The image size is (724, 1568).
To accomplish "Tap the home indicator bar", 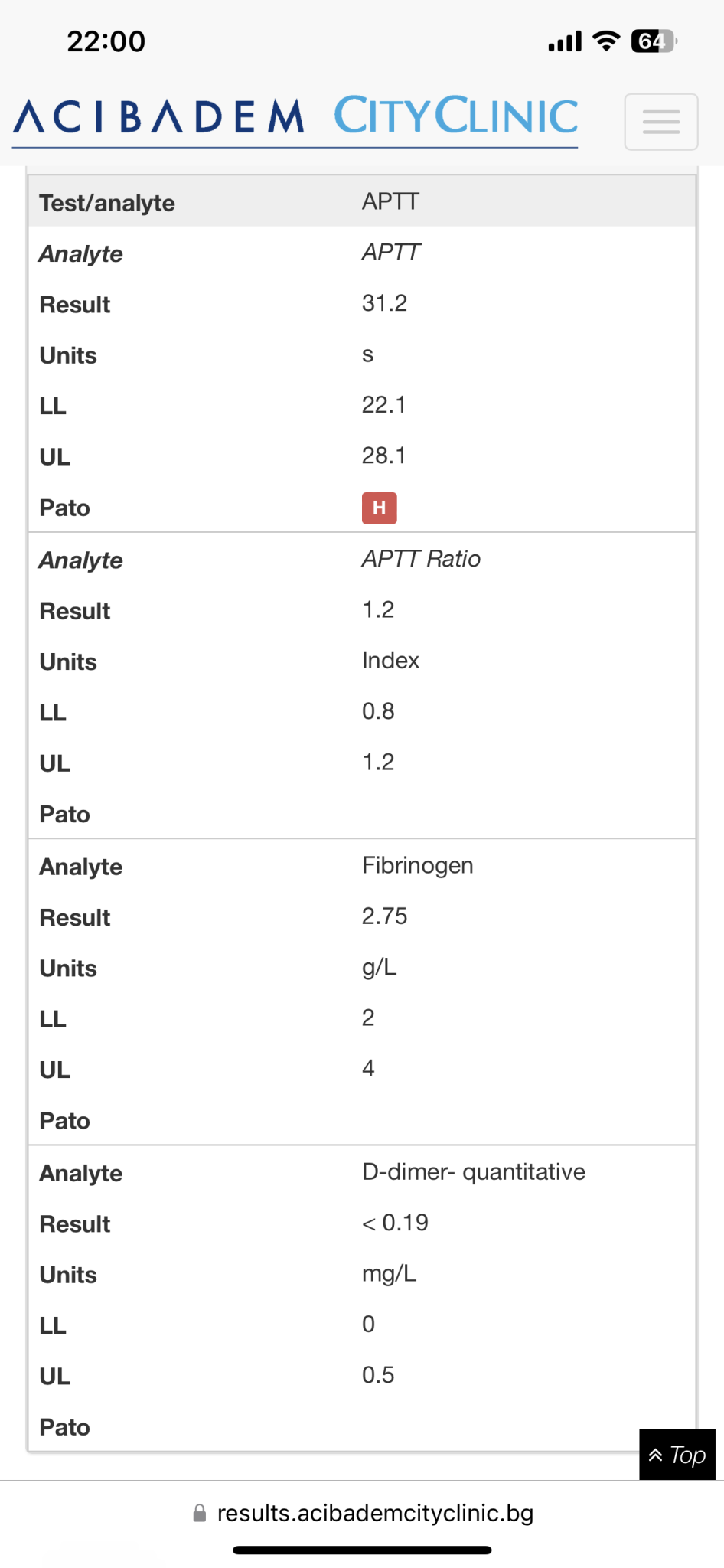I will click(362, 1550).
